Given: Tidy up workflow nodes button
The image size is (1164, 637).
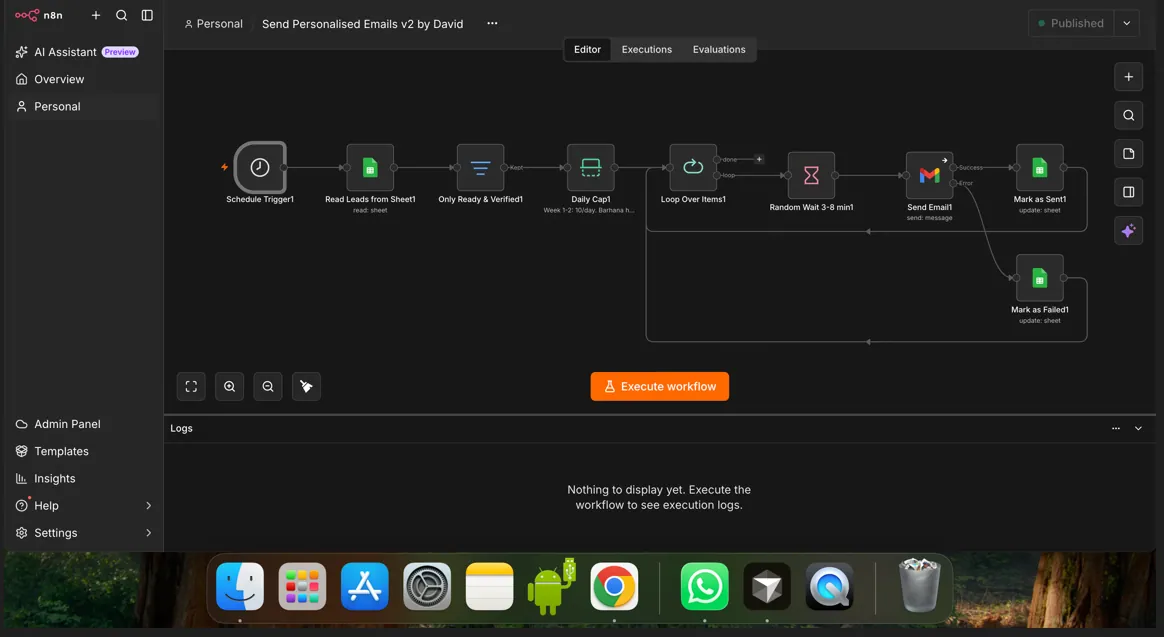Looking at the screenshot, I should (307, 387).
